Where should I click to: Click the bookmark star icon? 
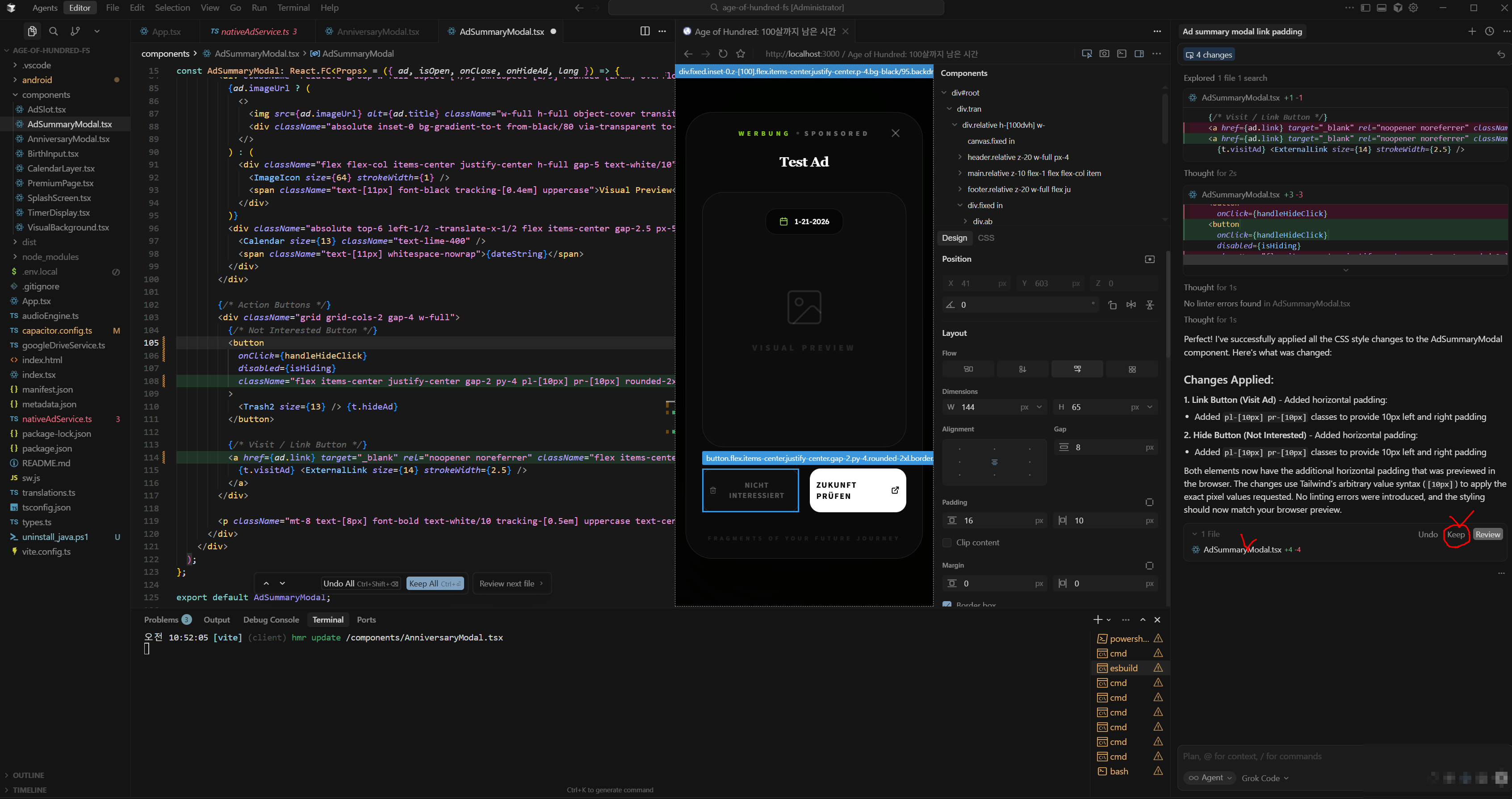741,54
